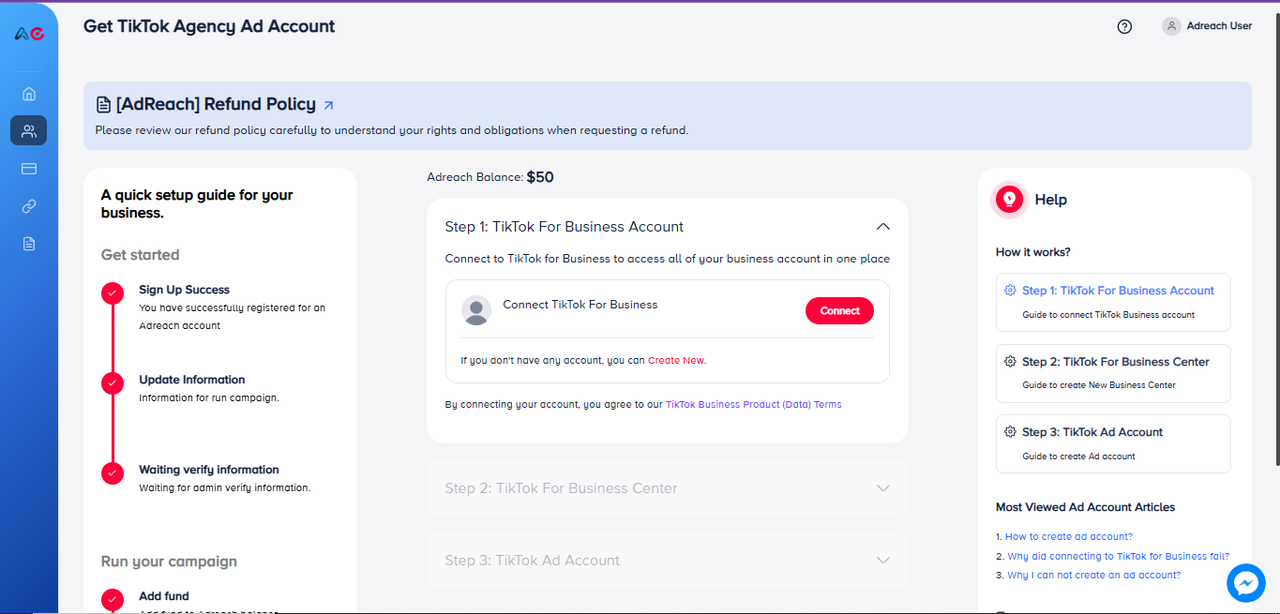This screenshot has height=614, width=1280.
Task: Open the Home sidebar icon
Action: (x=29, y=94)
